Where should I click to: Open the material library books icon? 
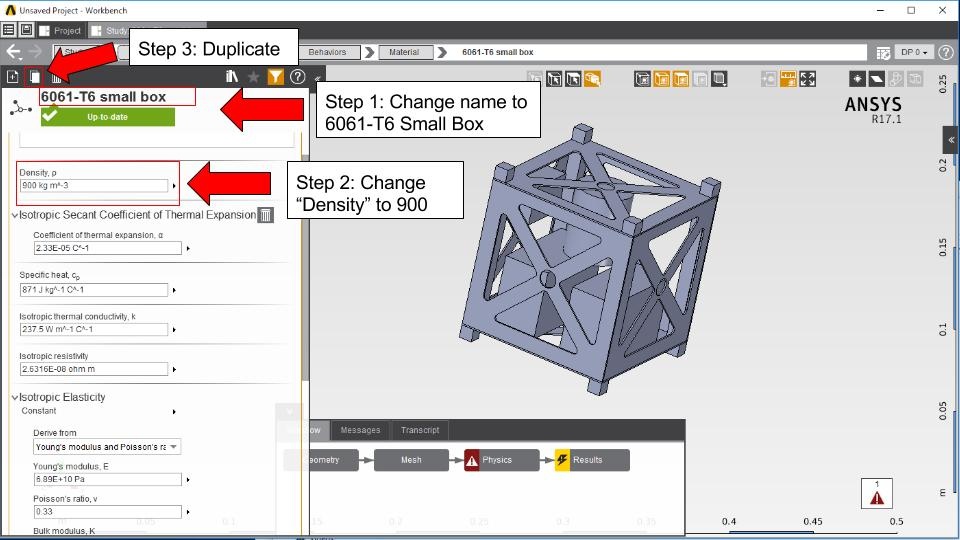pyautogui.click(x=231, y=77)
